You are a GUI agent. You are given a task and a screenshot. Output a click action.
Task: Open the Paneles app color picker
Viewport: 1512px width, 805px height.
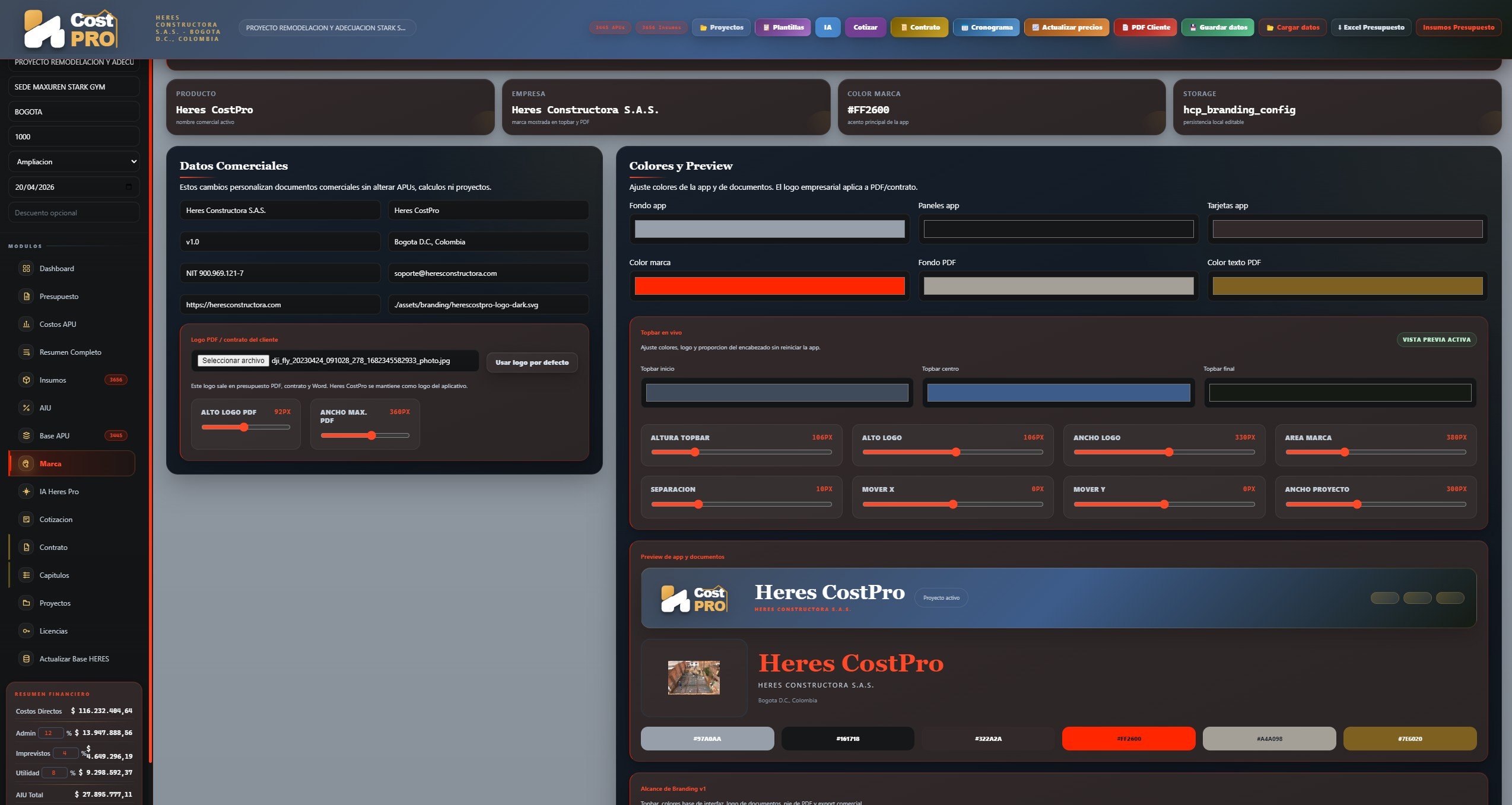click(1059, 229)
